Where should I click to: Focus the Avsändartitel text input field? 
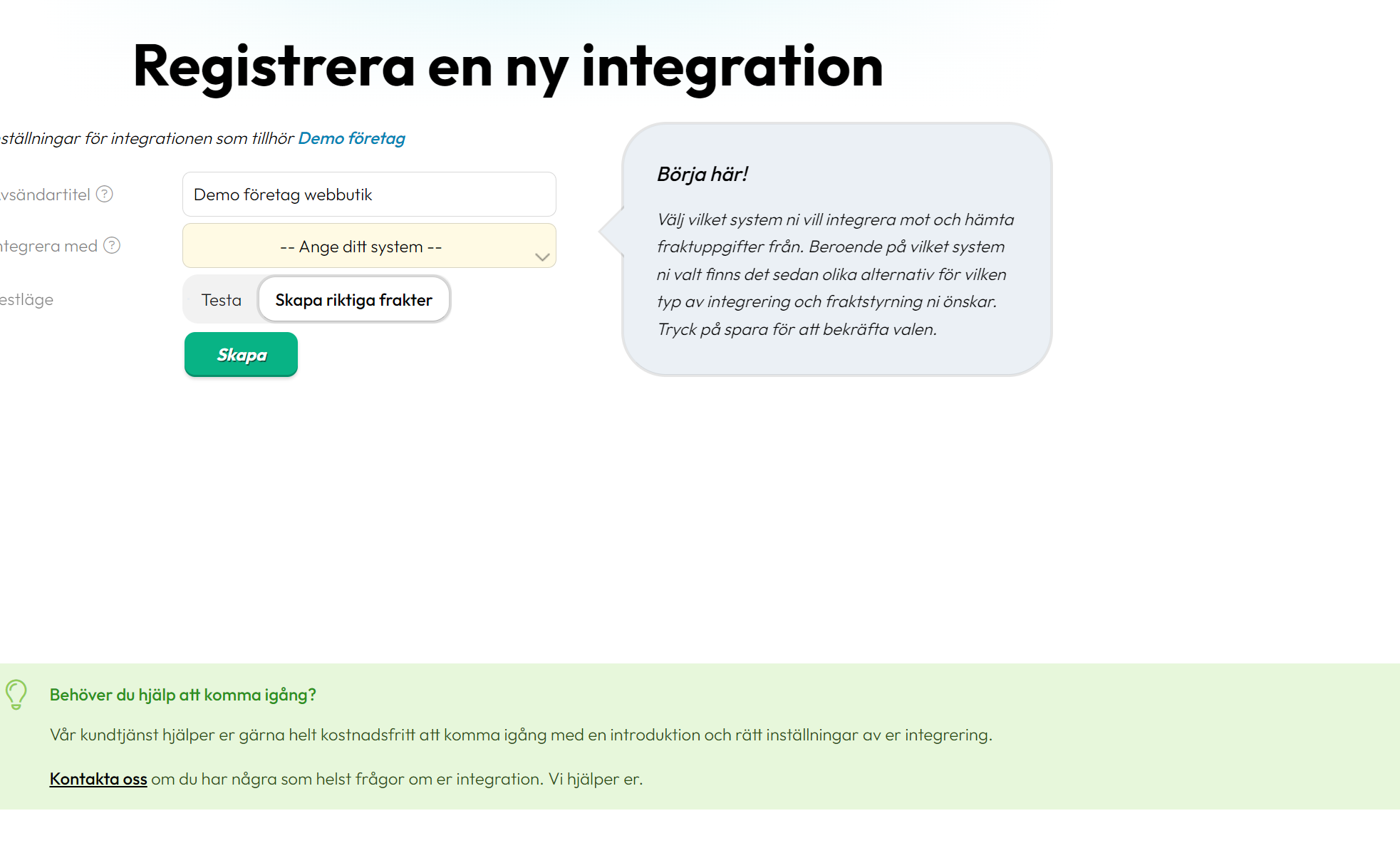[x=369, y=194]
